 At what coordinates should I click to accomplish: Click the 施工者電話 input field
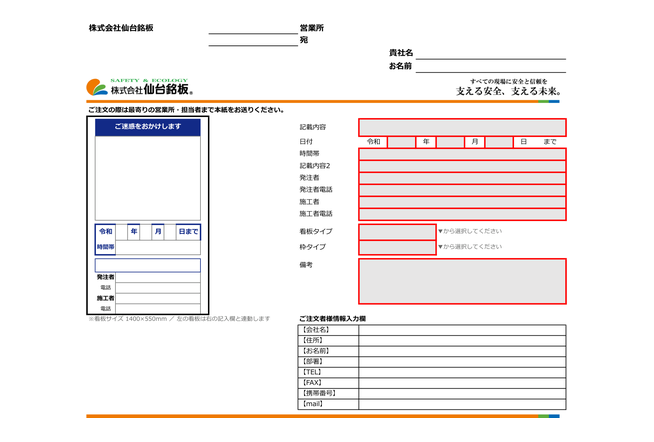point(462,214)
